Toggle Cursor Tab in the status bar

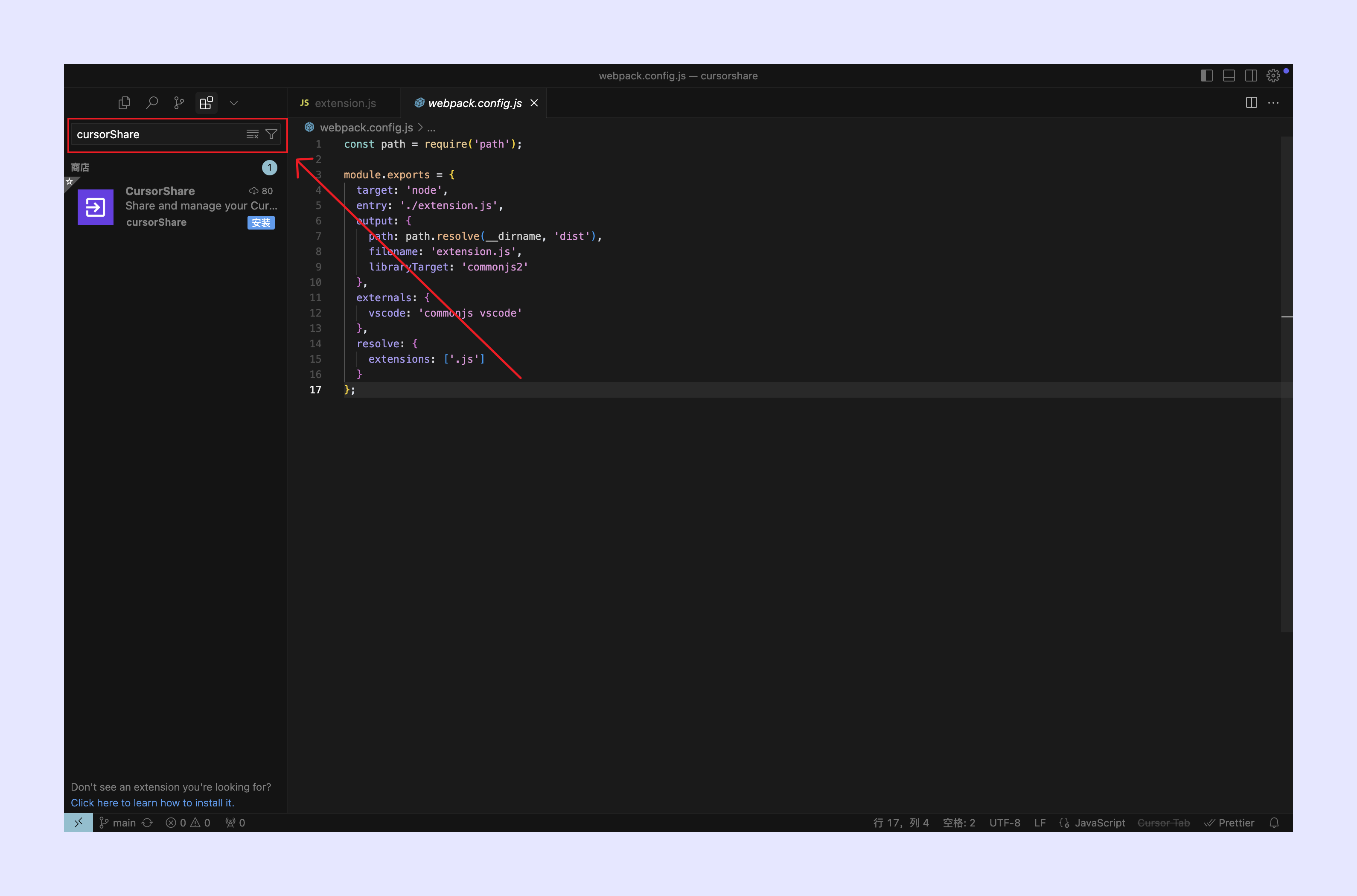1163,823
